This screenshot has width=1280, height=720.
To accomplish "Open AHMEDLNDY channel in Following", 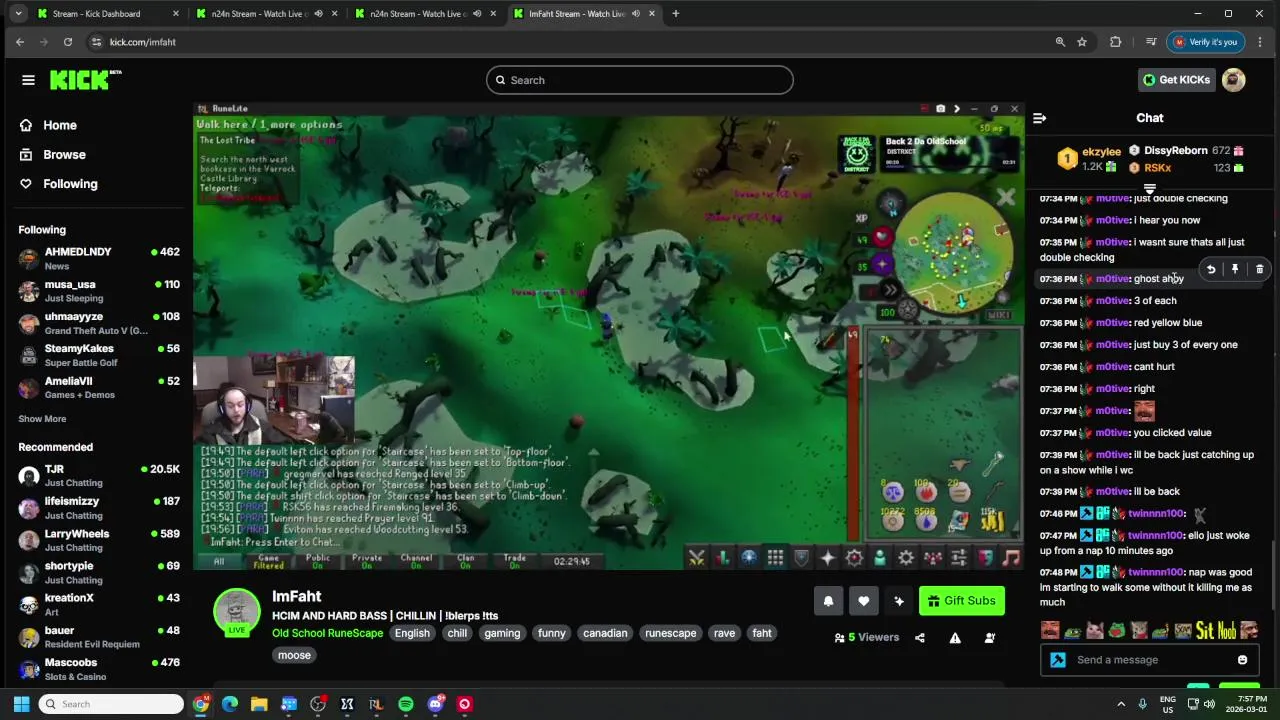I will point(99,259).
